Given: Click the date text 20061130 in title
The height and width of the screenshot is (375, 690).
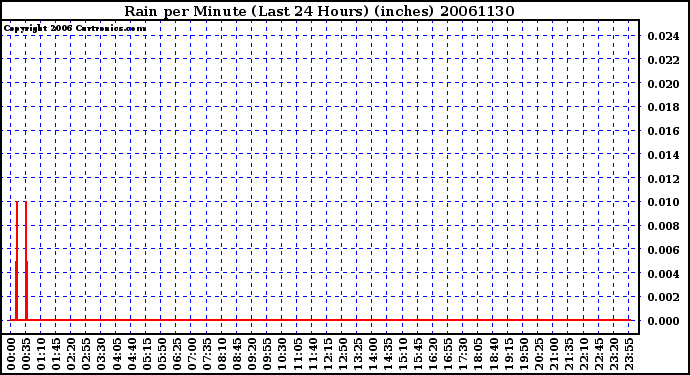Looking at the screenshot, I should pyautogui.click(x=477, y=11).
